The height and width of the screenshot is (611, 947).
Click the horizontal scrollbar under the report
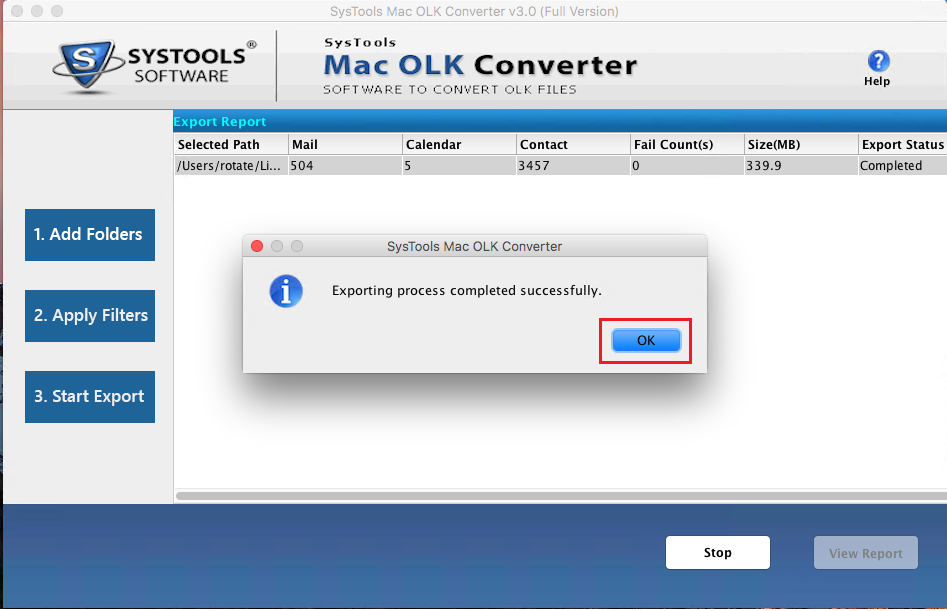click(x=561, y=496)
